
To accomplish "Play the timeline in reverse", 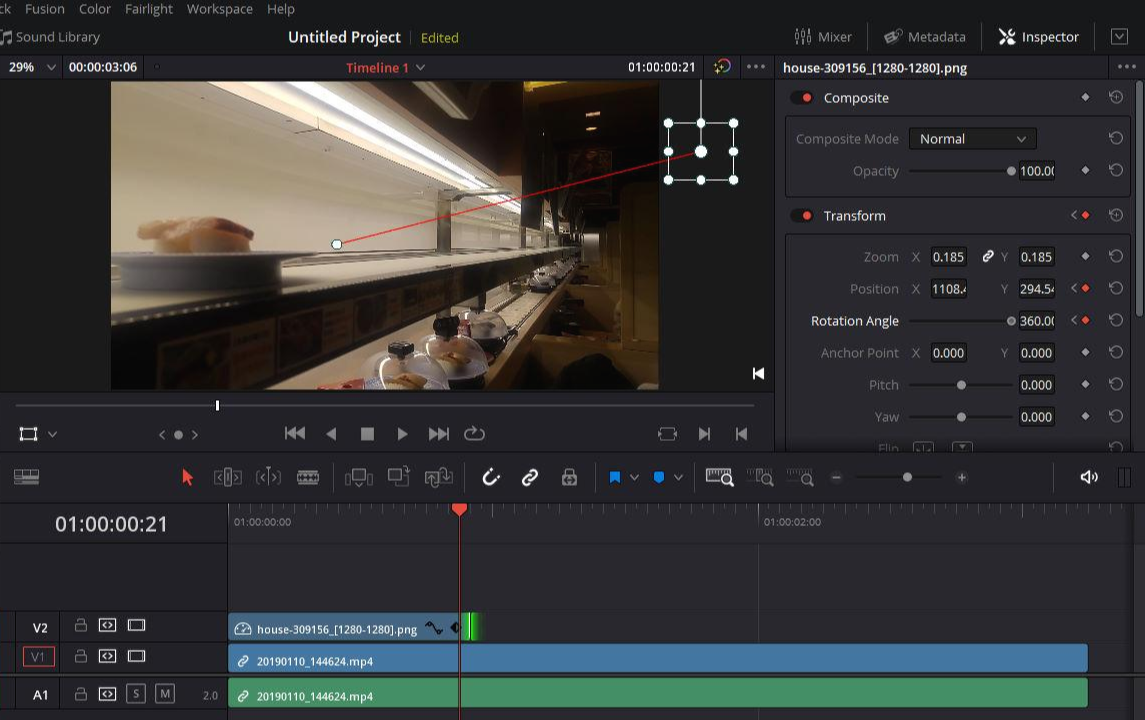I will point(332,434).
